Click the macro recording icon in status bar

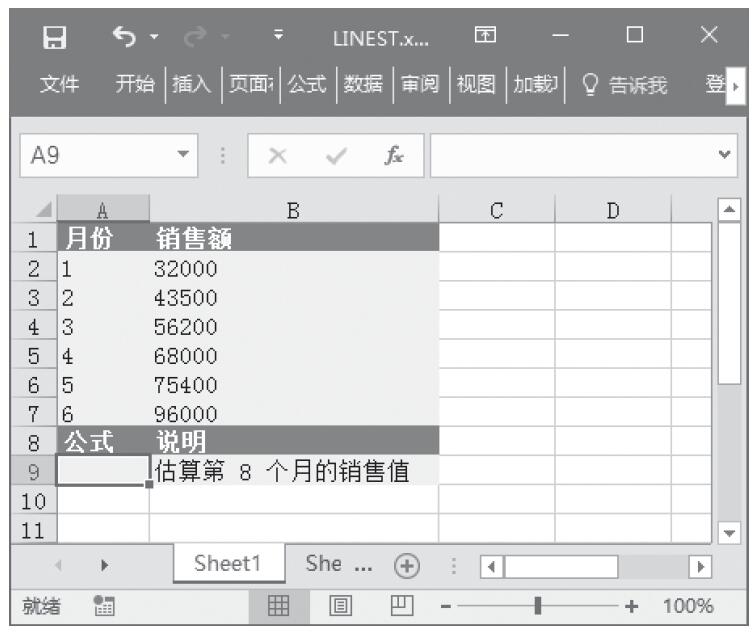(100, 607)
